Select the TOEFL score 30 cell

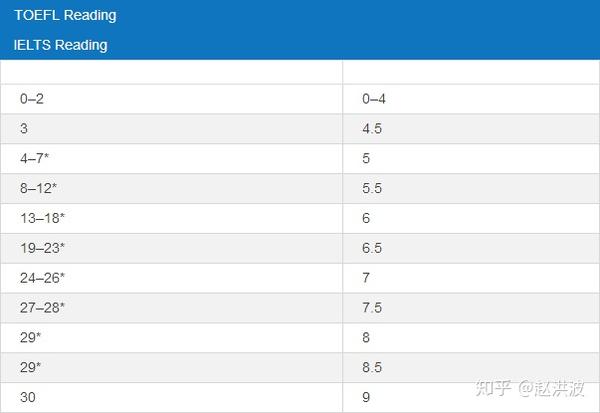pyautogui.click(x=171, y=397)
